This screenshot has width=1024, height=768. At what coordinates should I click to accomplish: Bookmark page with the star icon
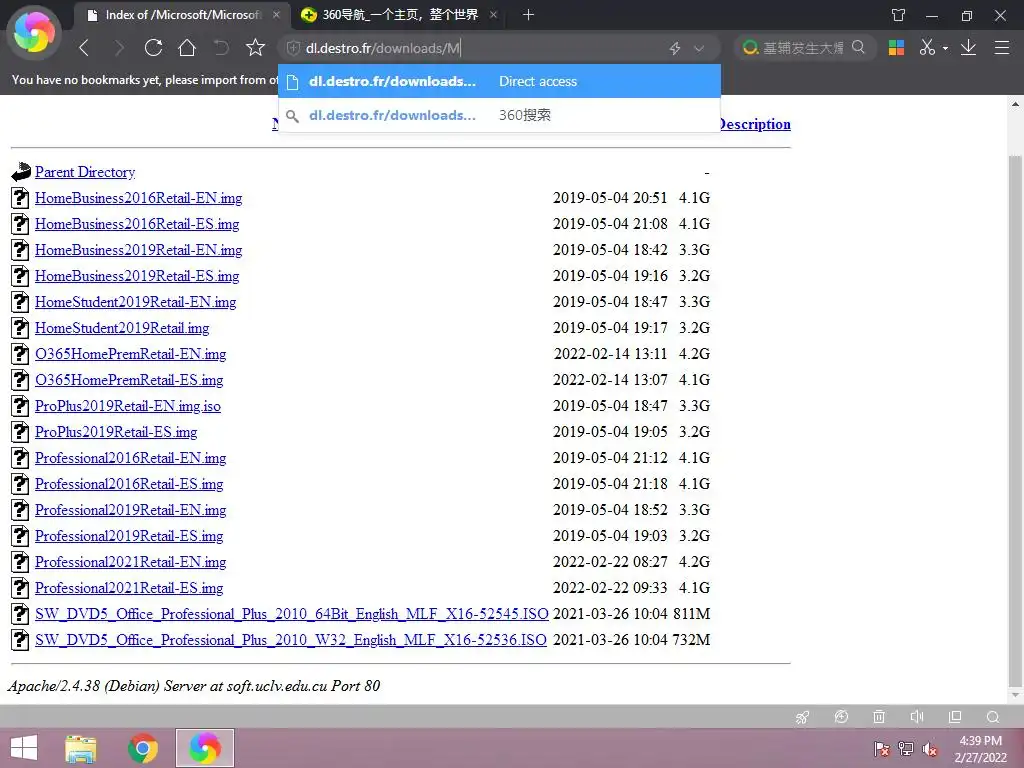[x=255, y=48]
